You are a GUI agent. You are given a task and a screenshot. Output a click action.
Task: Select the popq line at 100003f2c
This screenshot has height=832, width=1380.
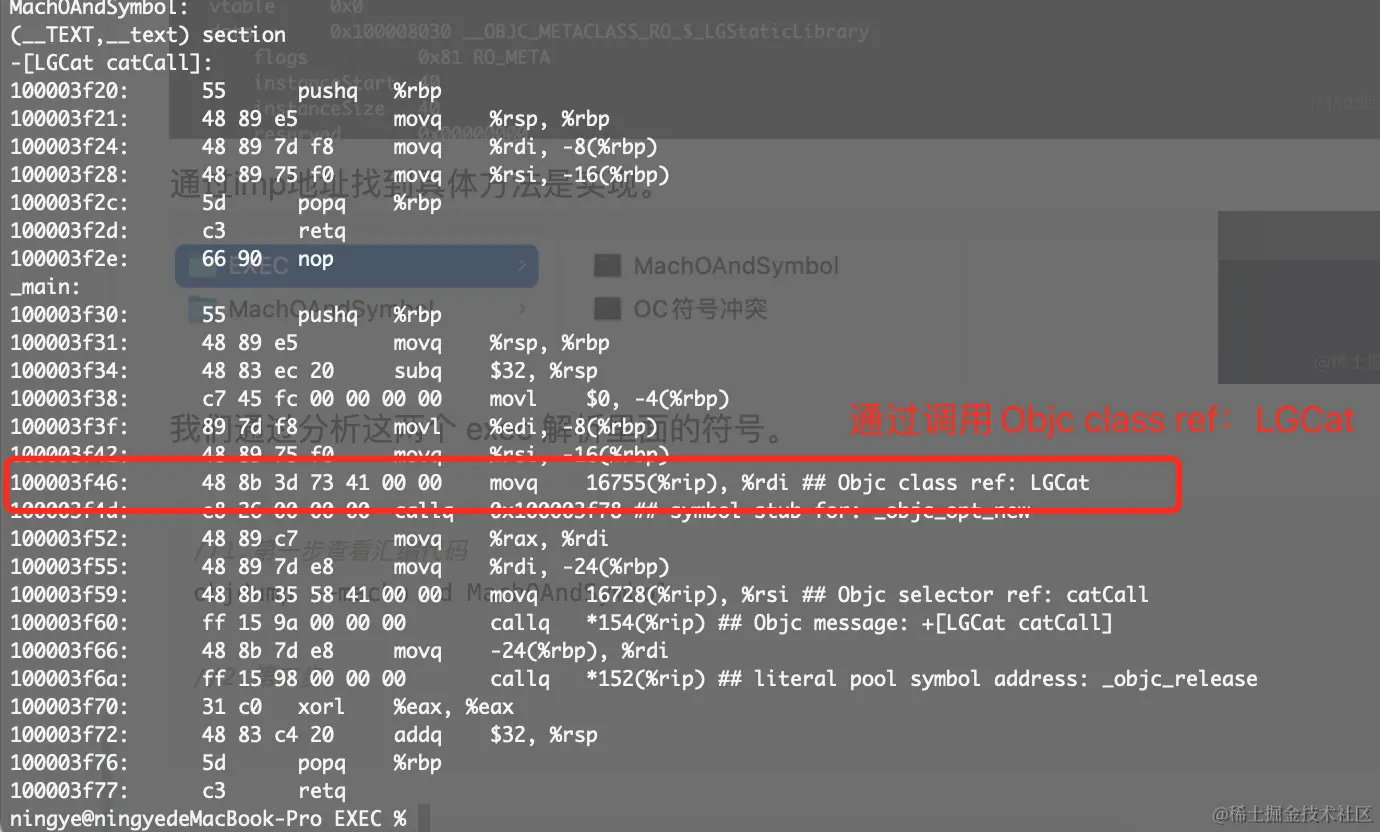[x=226, y=203]
